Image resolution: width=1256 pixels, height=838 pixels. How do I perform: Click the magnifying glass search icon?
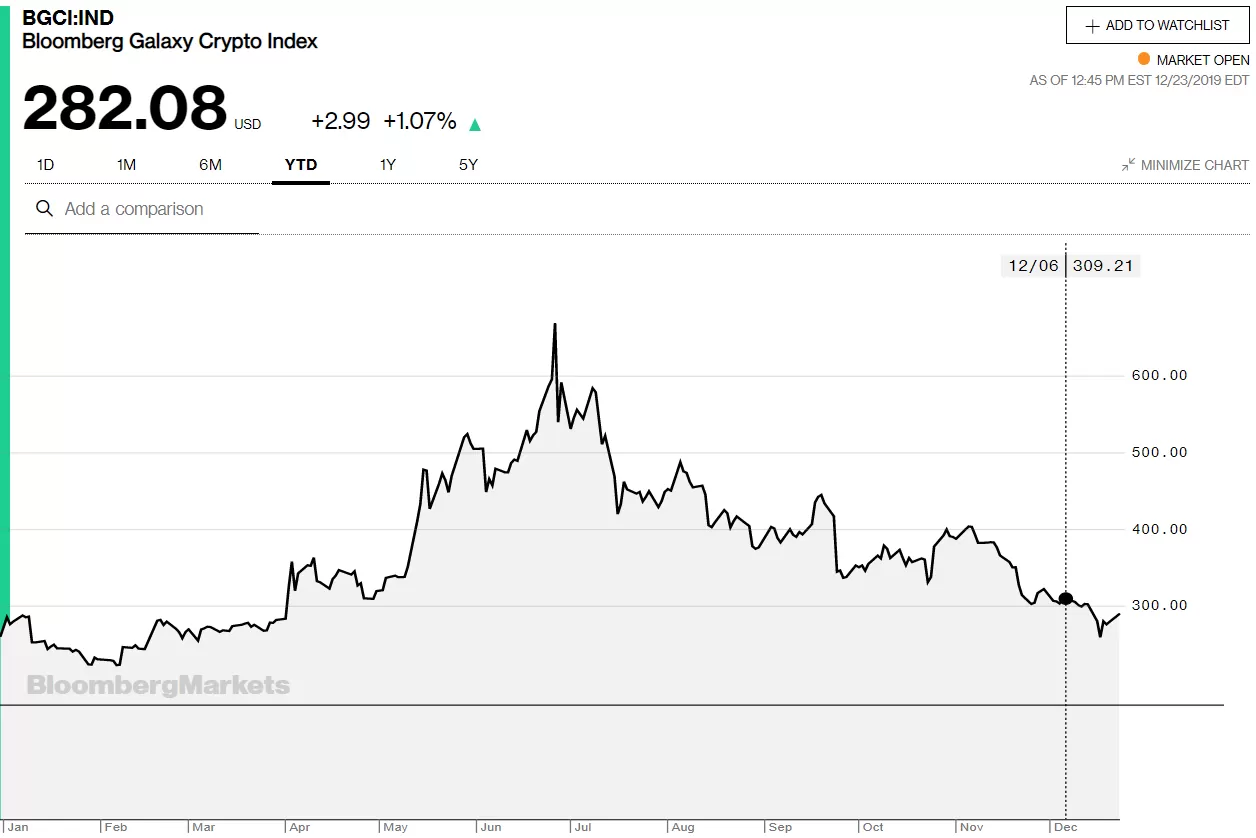(44, 208)
